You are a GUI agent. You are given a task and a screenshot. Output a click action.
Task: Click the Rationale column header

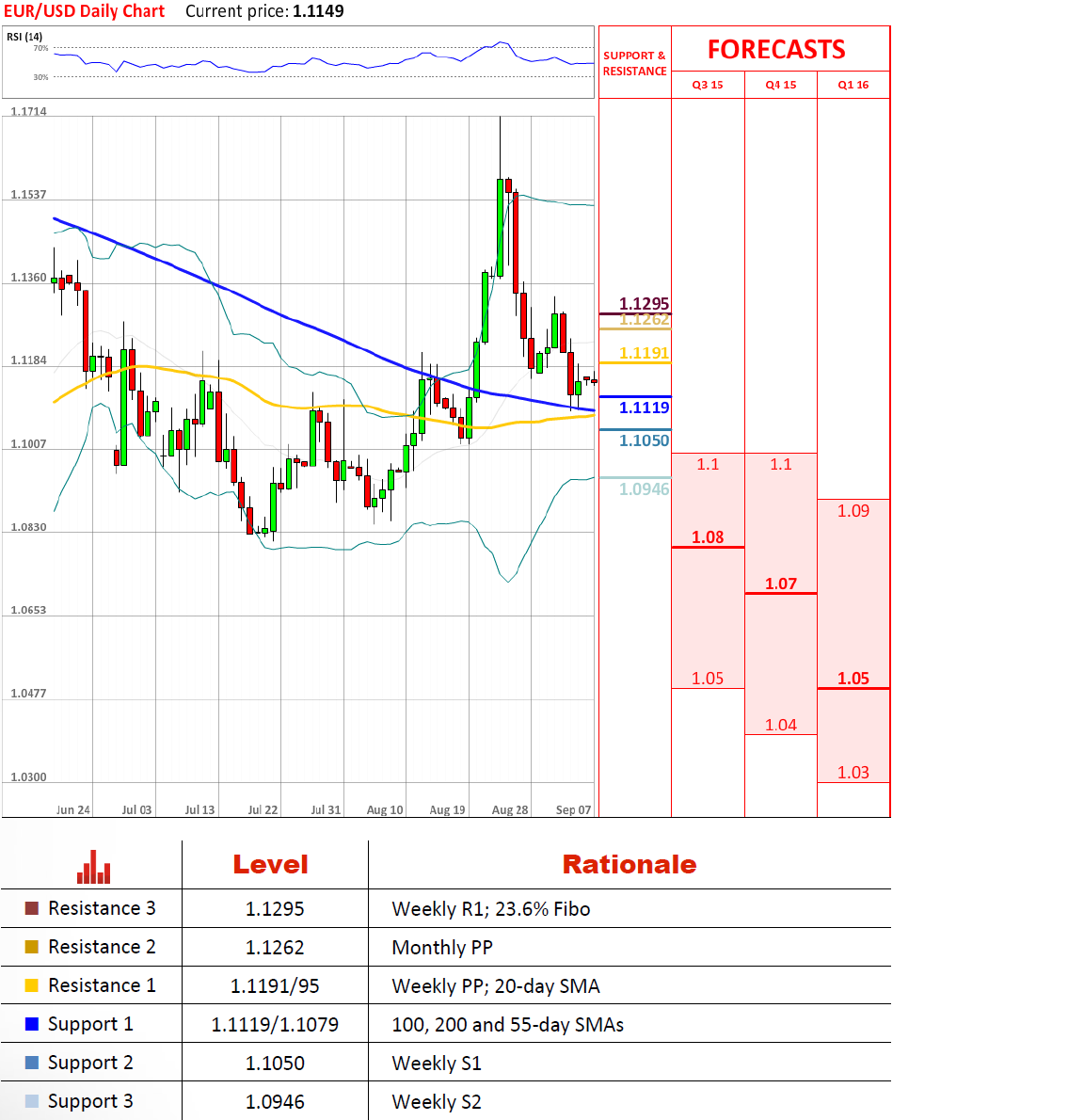[629, 864]
